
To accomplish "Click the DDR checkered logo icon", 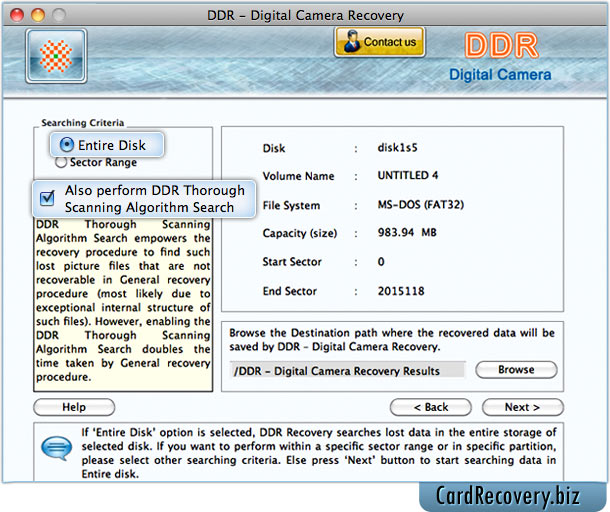I will click(x=56, y=56).
